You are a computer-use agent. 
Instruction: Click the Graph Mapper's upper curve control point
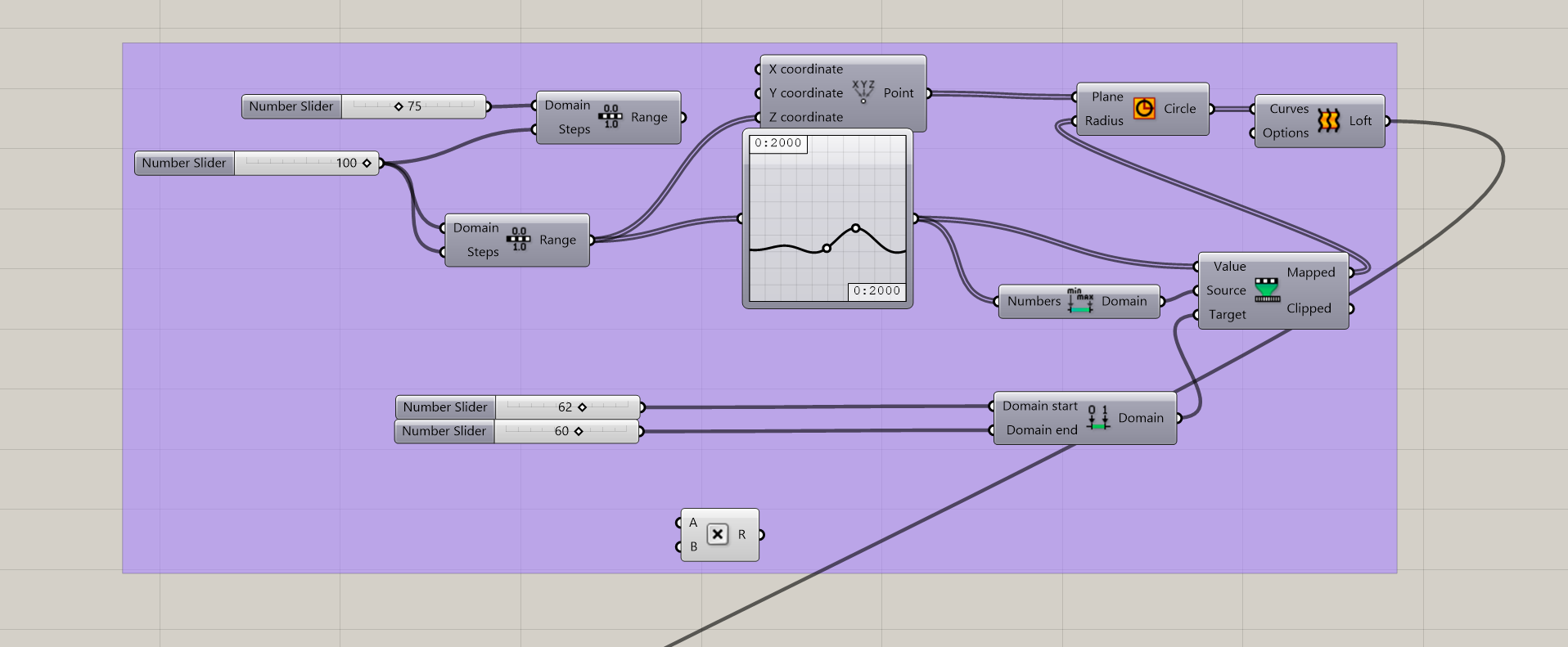click(x=855, y=228)
